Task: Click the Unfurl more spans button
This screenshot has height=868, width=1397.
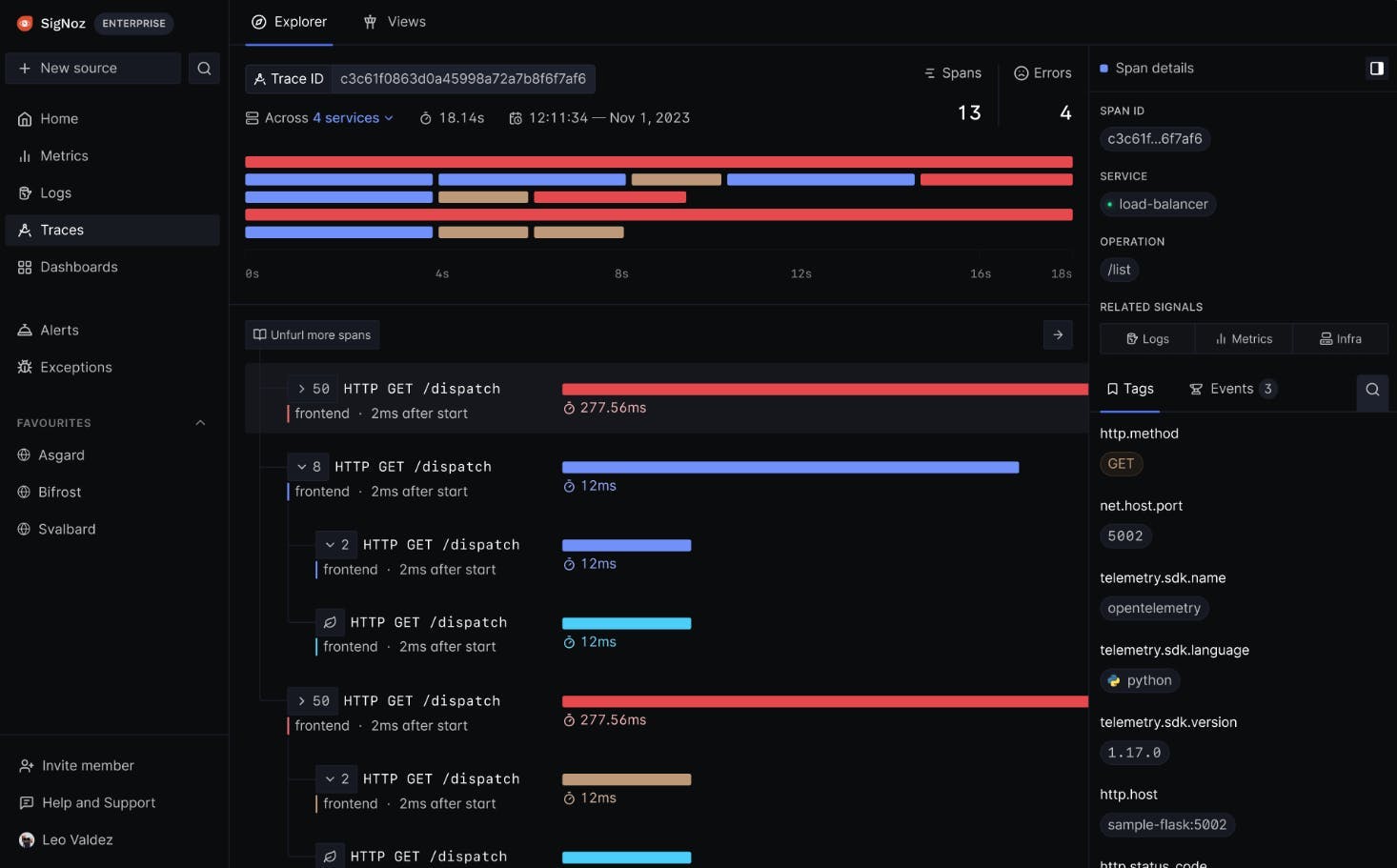Action: 312,335
